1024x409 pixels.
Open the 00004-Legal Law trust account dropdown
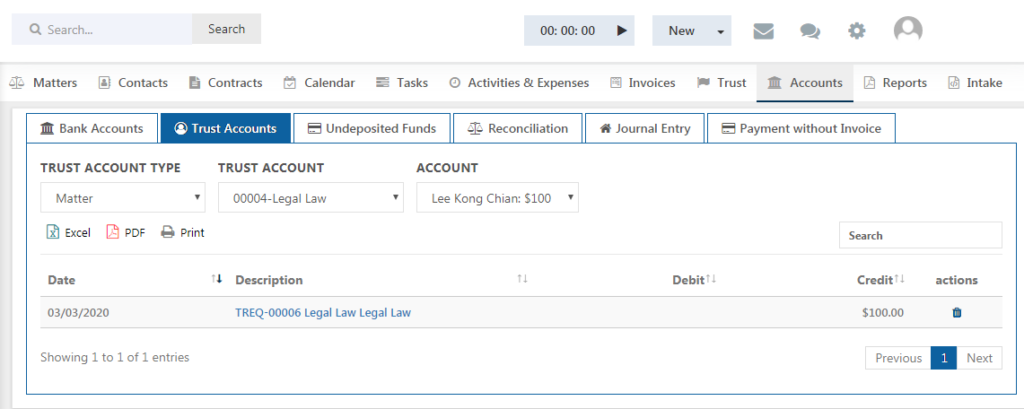click(x=311, y=197)
